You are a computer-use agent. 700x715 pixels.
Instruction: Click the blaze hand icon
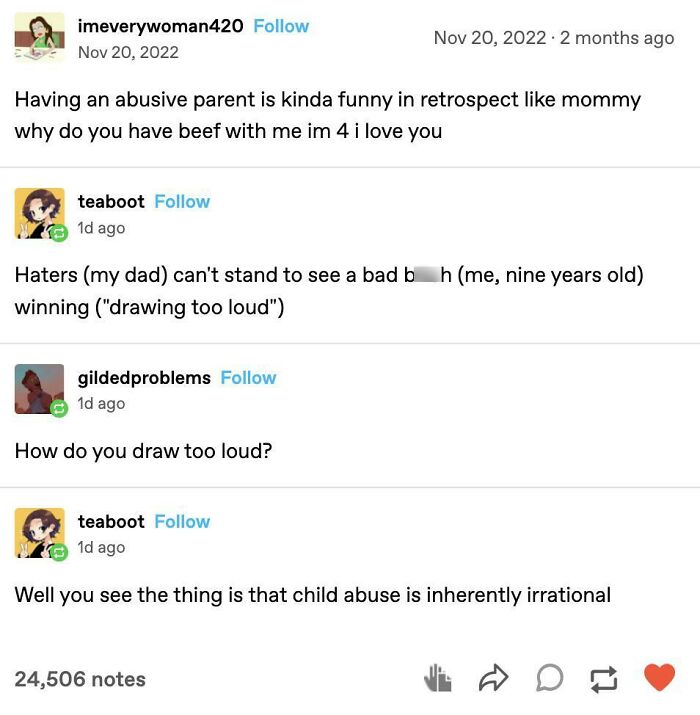pyautogui.click(x=438, y=679)
